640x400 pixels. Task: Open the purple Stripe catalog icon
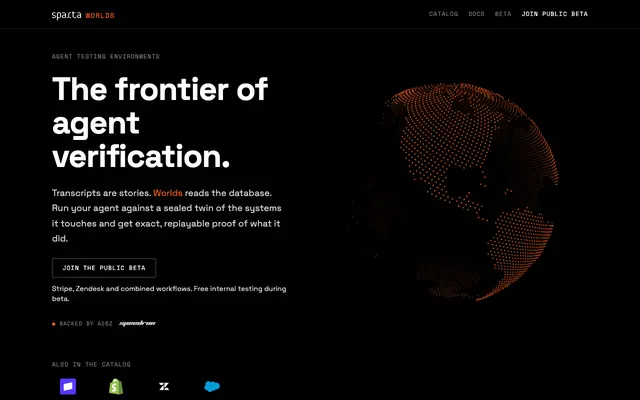(x=68, y=386)
